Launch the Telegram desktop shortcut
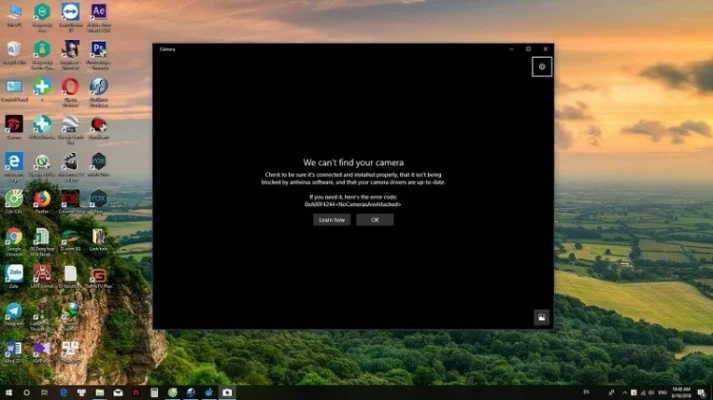Viewport: 713px width, 400px height. tap(14, 311)
